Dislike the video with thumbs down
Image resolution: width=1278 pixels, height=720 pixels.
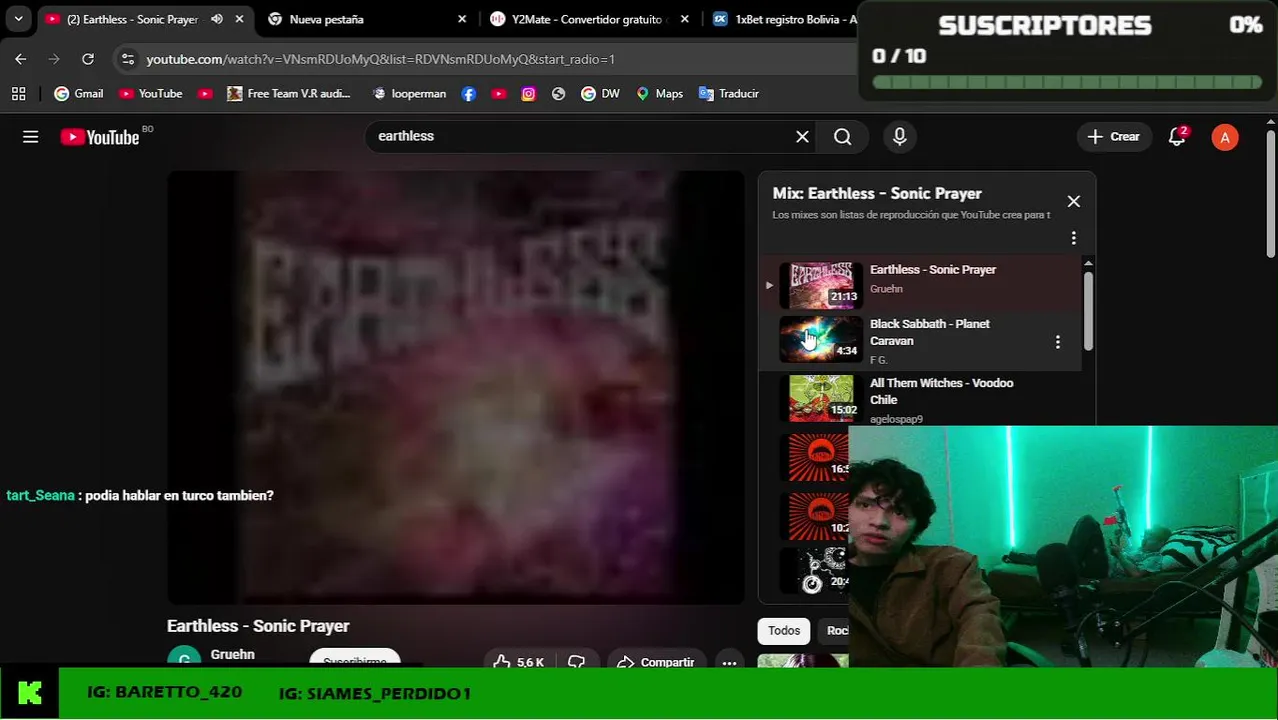coord(576,662)
